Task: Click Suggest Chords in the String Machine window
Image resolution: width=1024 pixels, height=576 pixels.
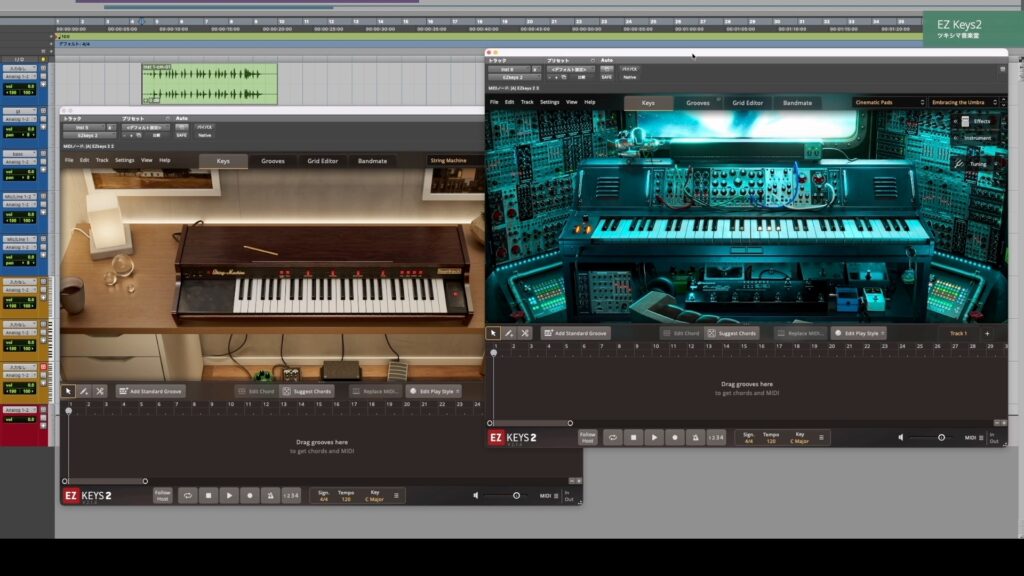Action: tap(307, 391)
